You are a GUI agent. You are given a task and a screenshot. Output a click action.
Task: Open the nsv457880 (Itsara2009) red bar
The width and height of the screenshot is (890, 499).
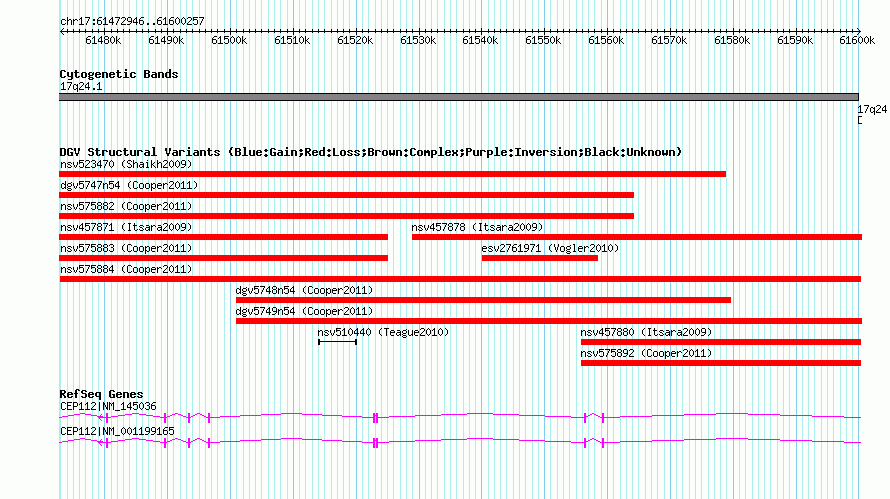(721, 342)
